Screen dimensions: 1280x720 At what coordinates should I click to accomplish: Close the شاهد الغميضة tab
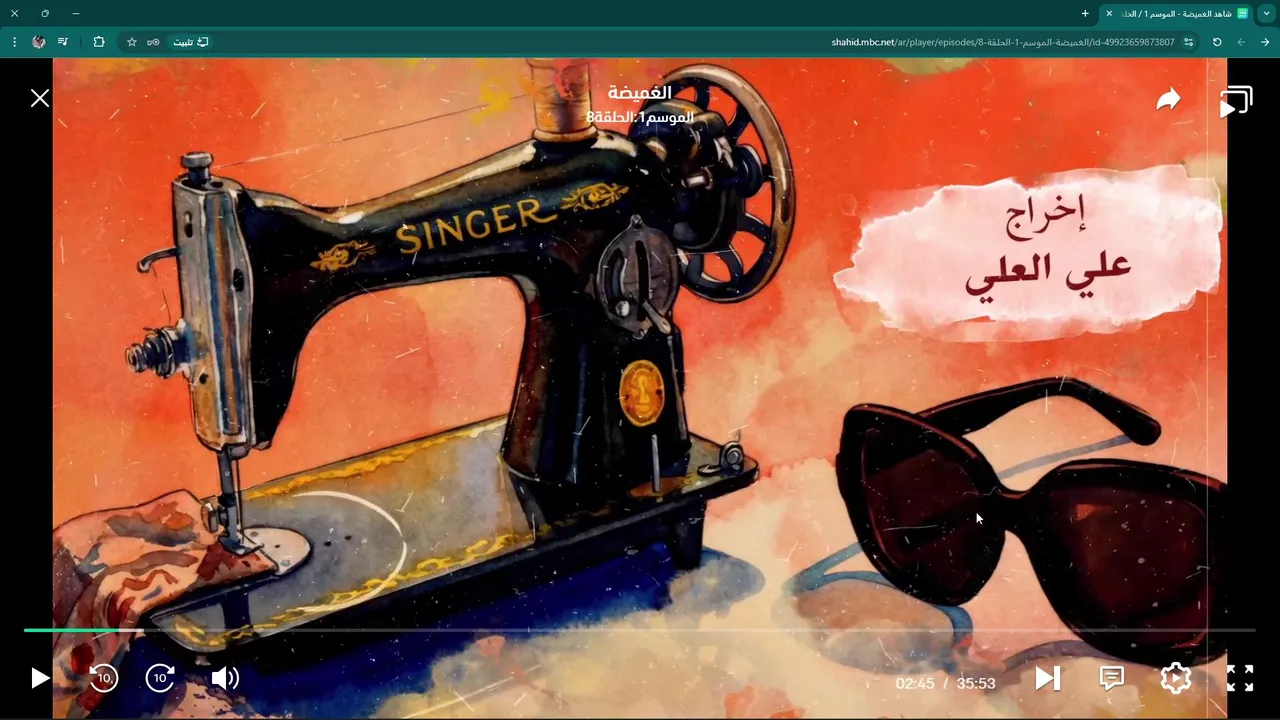coord(1109,13)
